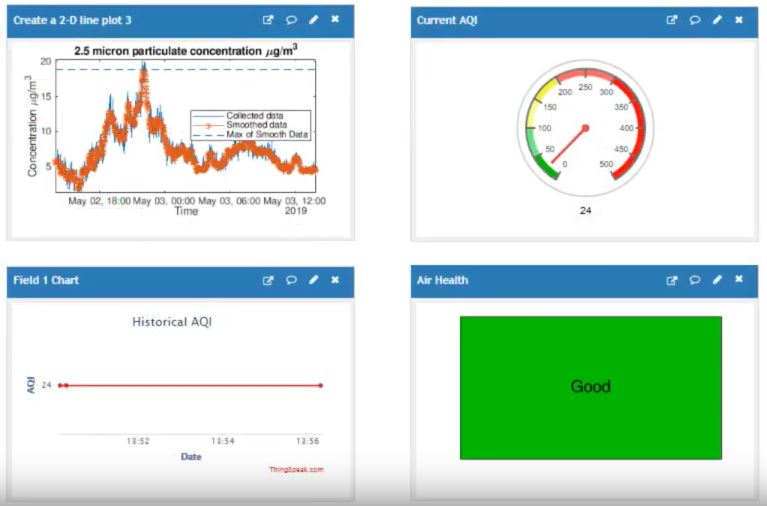Pop out the Field 1 Chart
The image size is (767, 506).
pos(268,281)
